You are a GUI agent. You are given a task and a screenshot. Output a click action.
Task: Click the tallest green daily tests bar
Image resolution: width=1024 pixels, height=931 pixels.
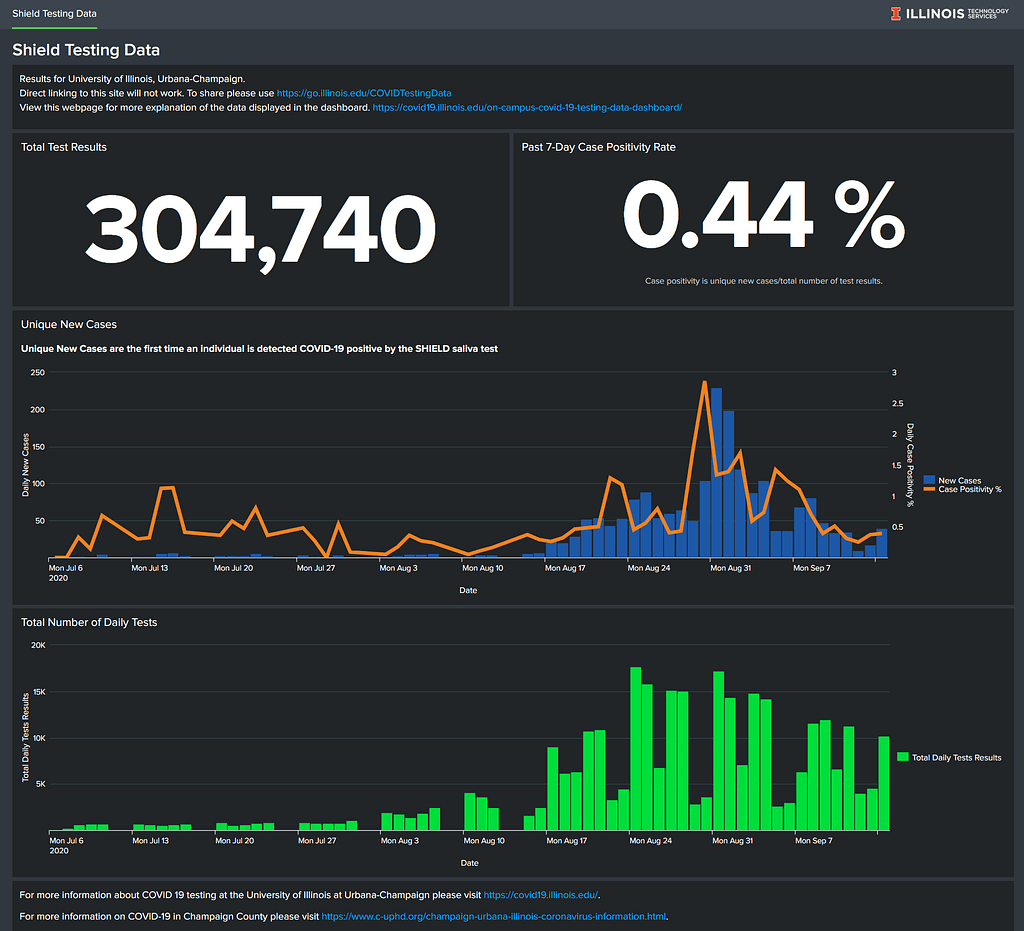click(635, 748)
